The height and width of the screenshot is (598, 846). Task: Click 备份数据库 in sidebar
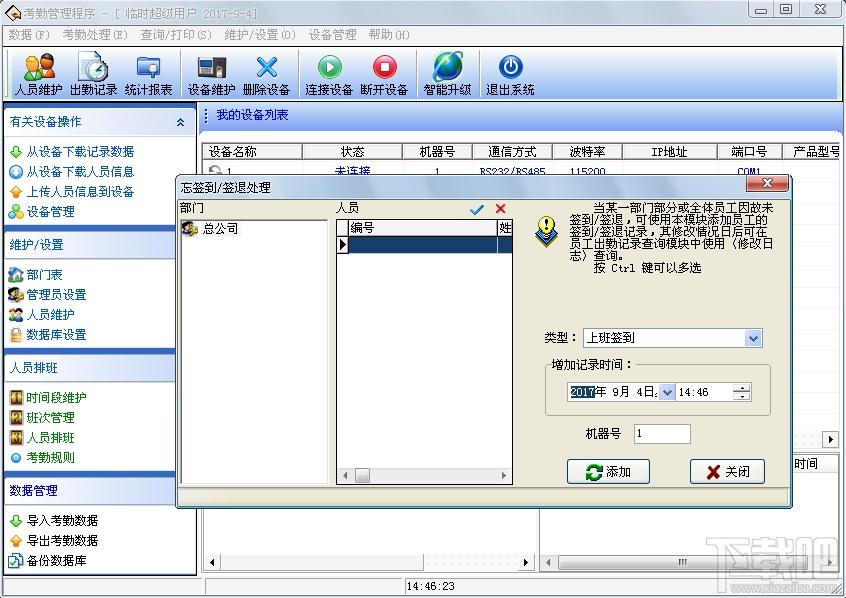tap(56, 561)
